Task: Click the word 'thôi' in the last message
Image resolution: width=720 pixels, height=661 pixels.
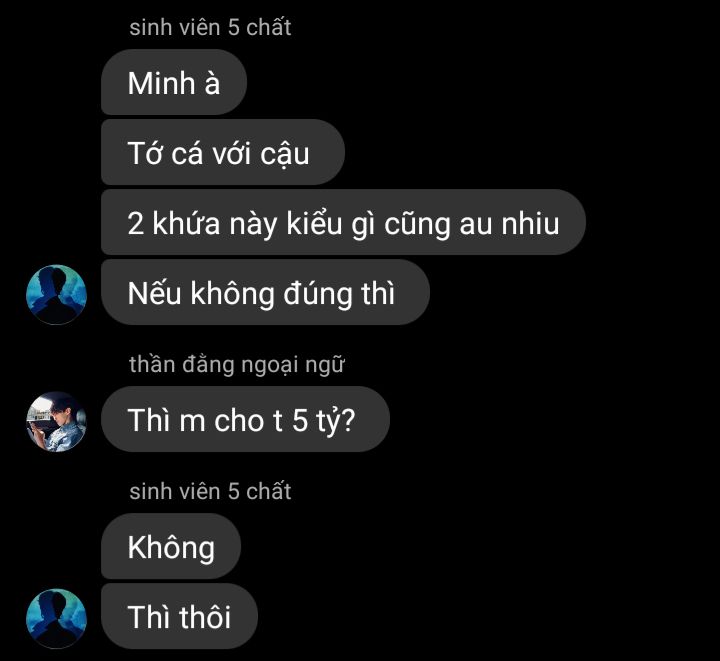Action: (205, 616)
